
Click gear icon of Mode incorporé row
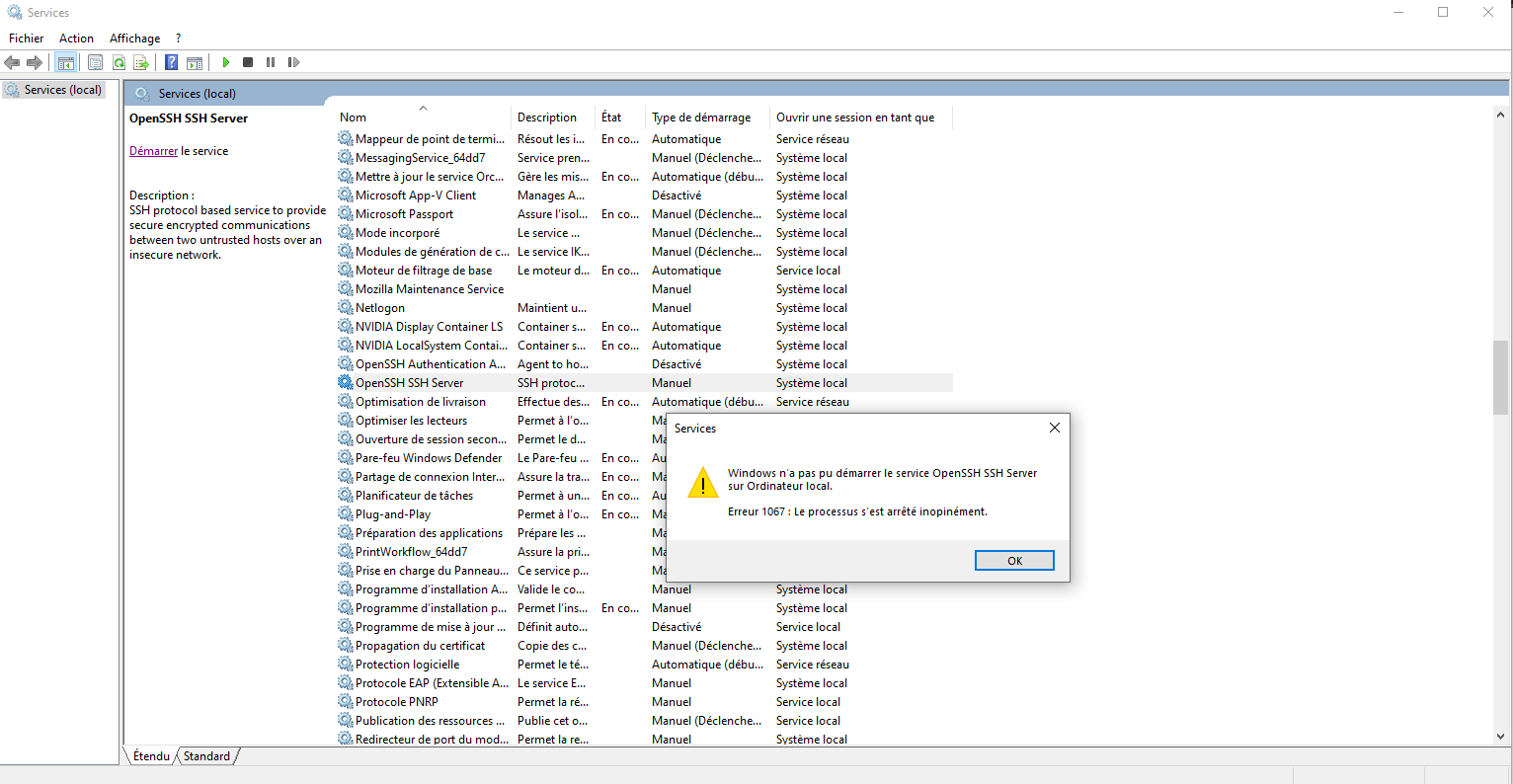(346, 232)
